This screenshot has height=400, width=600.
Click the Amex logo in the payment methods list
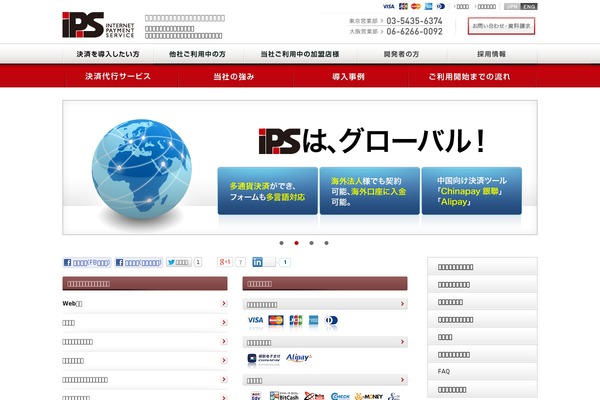point(314,320)
